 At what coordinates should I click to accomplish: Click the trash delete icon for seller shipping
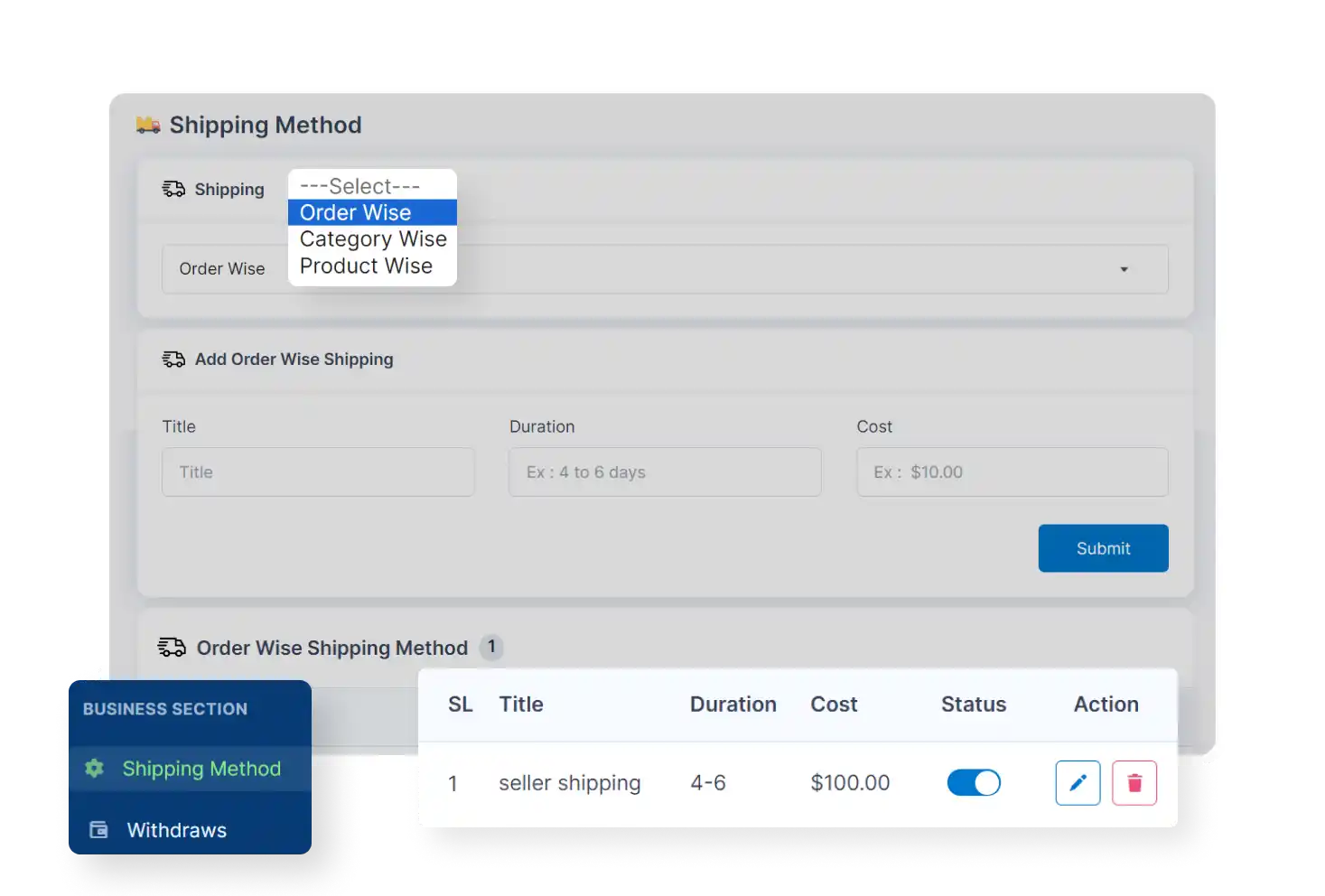coord(1134,782)
